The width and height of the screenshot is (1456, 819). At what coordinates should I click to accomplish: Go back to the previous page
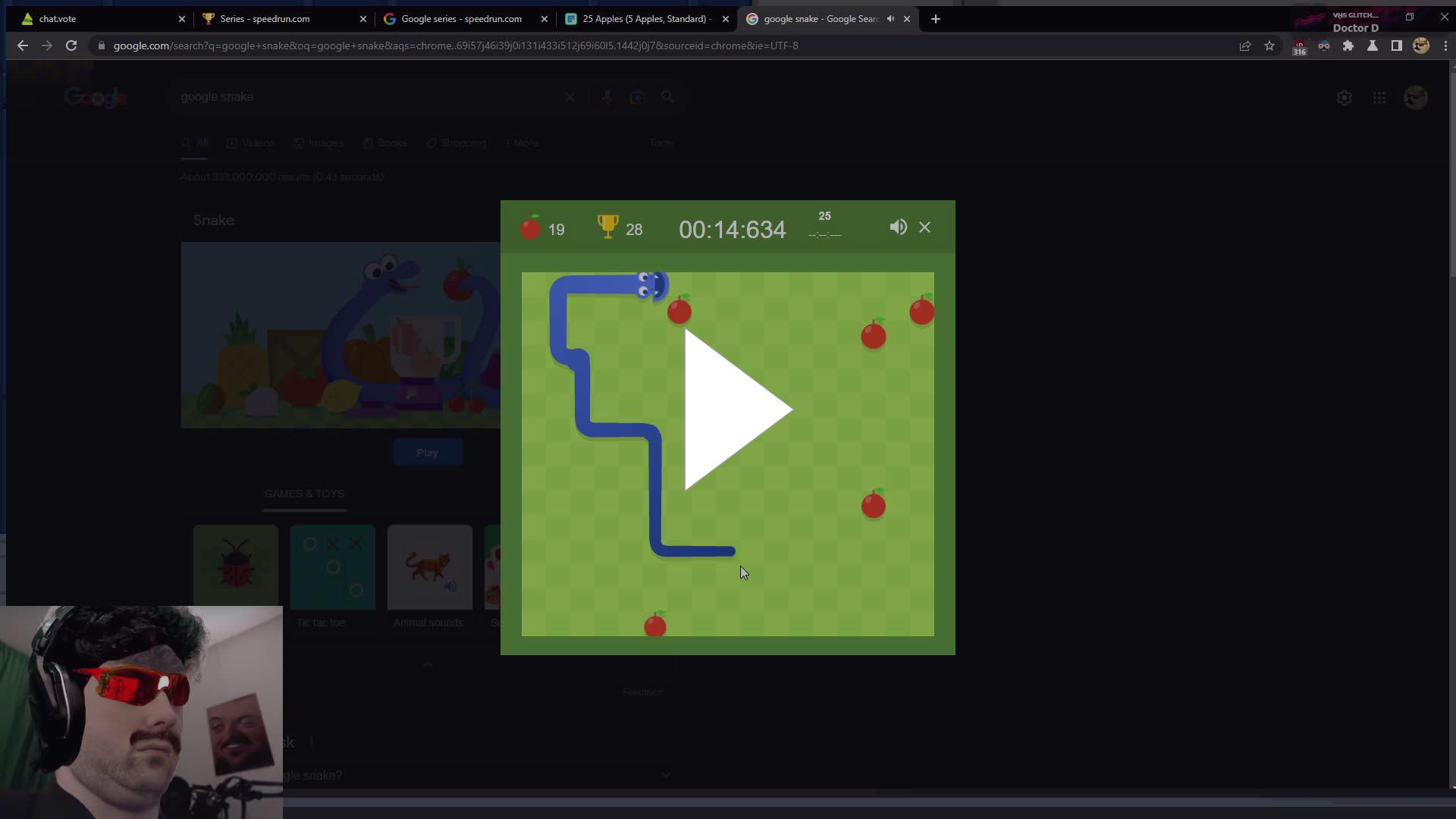coord(22,45)
